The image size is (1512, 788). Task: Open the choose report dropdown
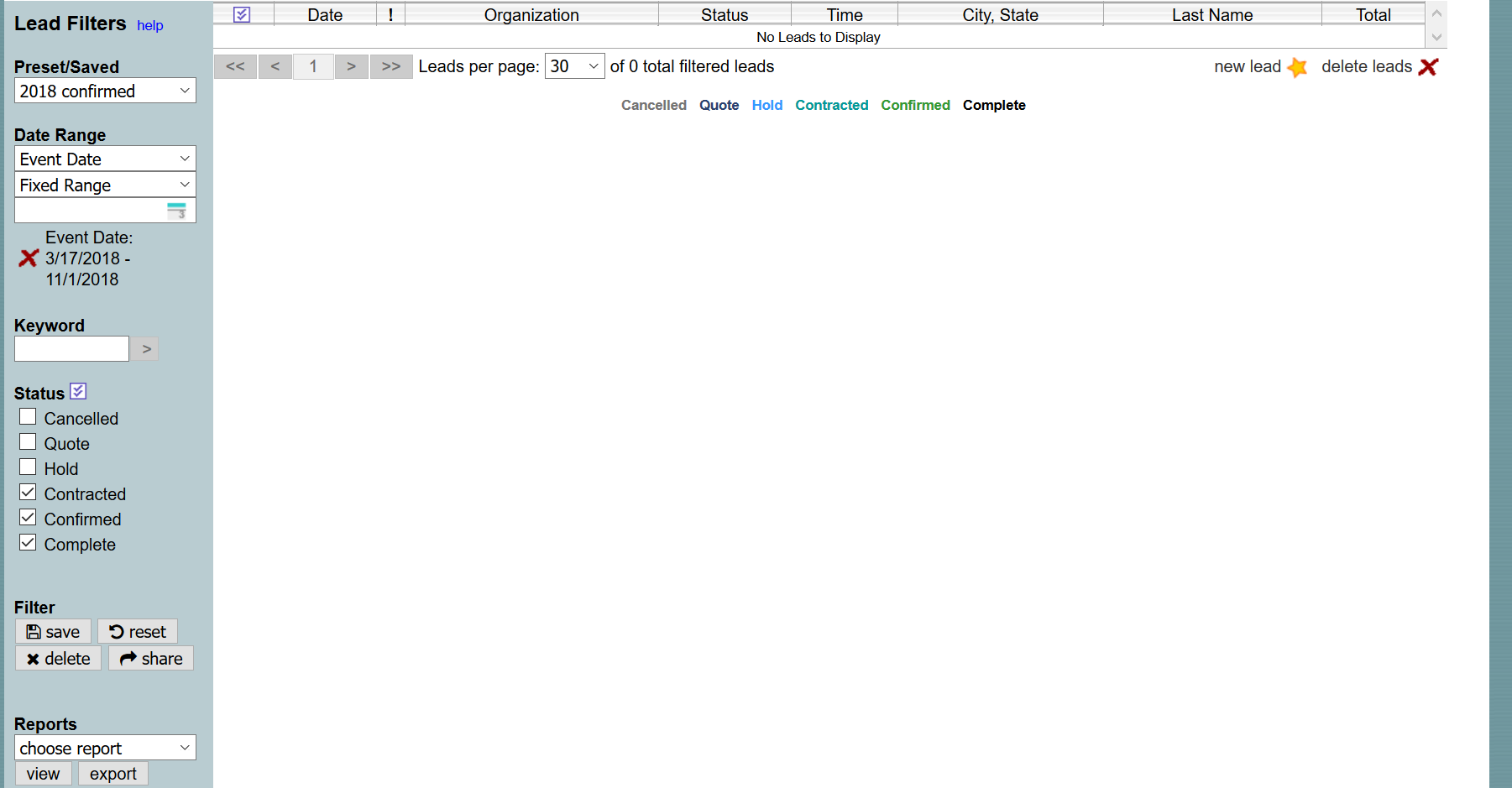click(105, 748)
